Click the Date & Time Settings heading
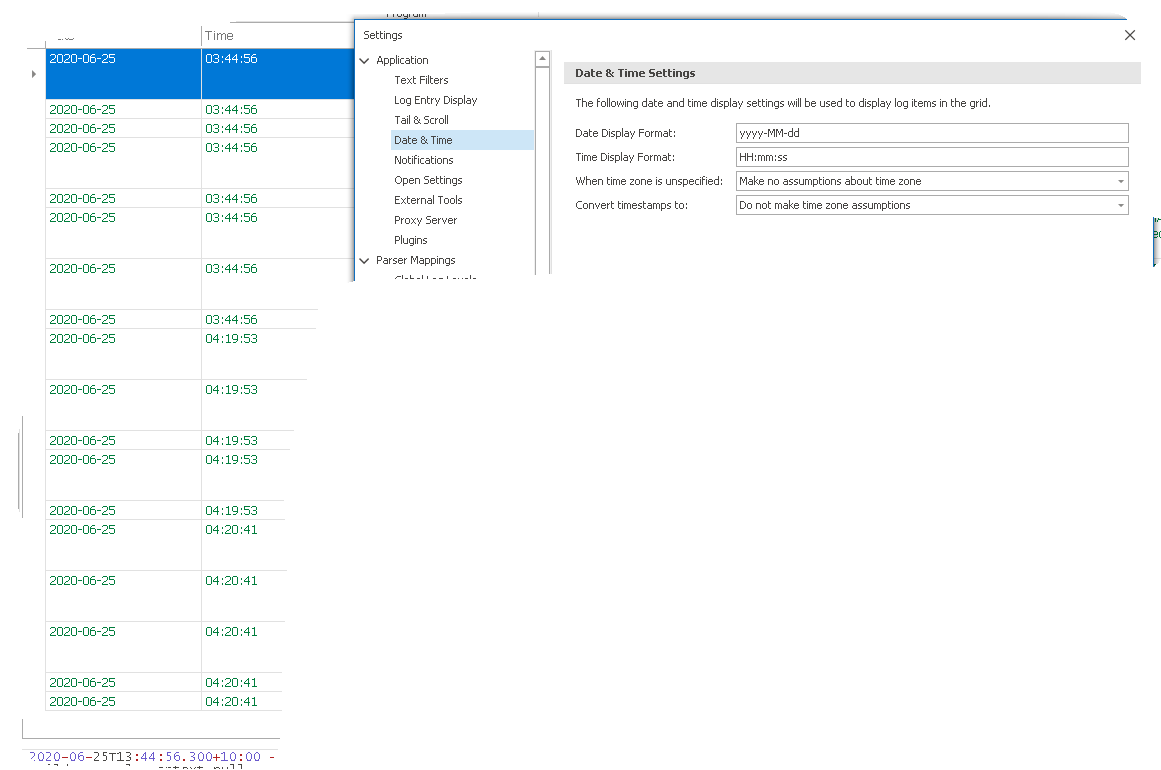Image resolution: width=1161 pixels, height=770 pixels. coord(635,73)
